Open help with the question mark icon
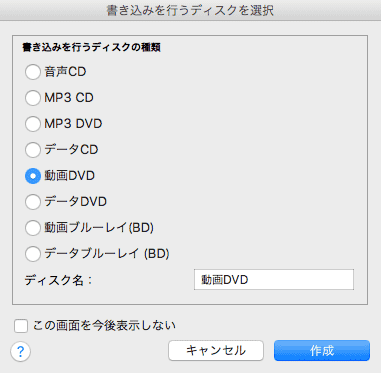This screenshot has width=381, height=373. [x=21, y=351]
